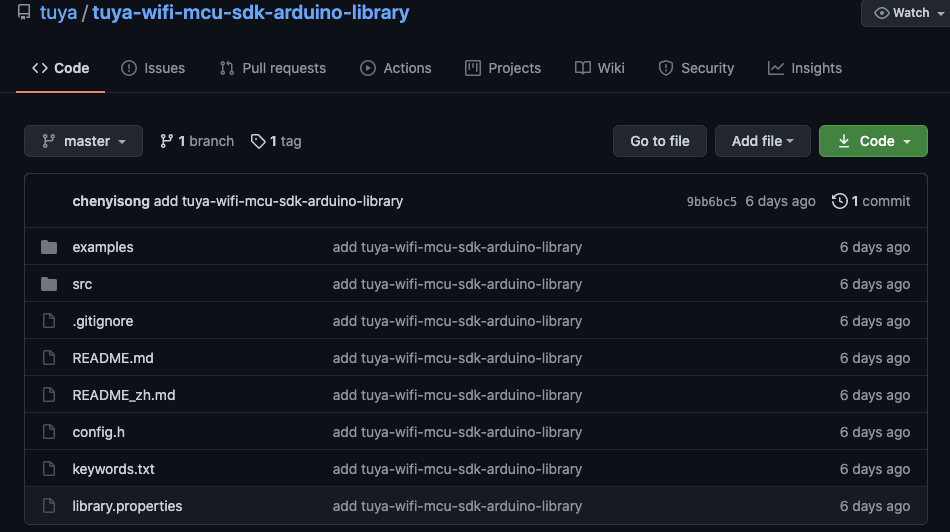Image resolution: width=950 pixels, height=532 pixels.
Task: Open commit message link in .gitignore row
Action: pos(457,321)
